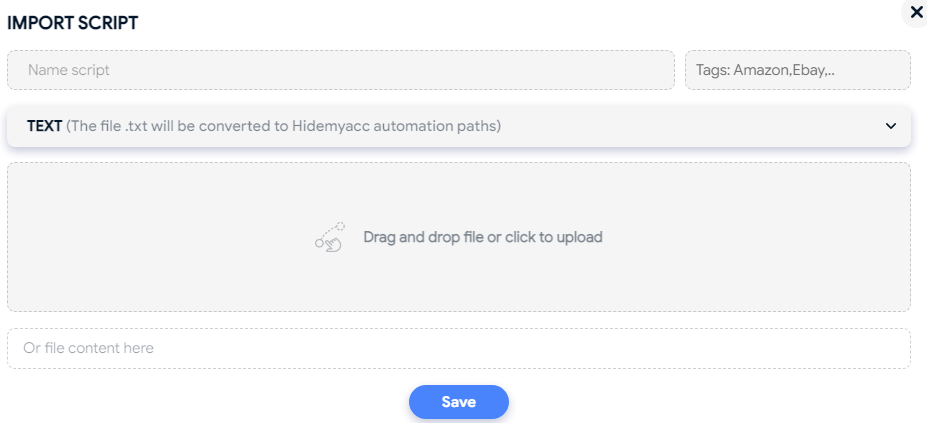Expand the Hidemyacc automation paths format selector
The width and height of the screenshot is (927, 423).
click(x=459, y=126)
